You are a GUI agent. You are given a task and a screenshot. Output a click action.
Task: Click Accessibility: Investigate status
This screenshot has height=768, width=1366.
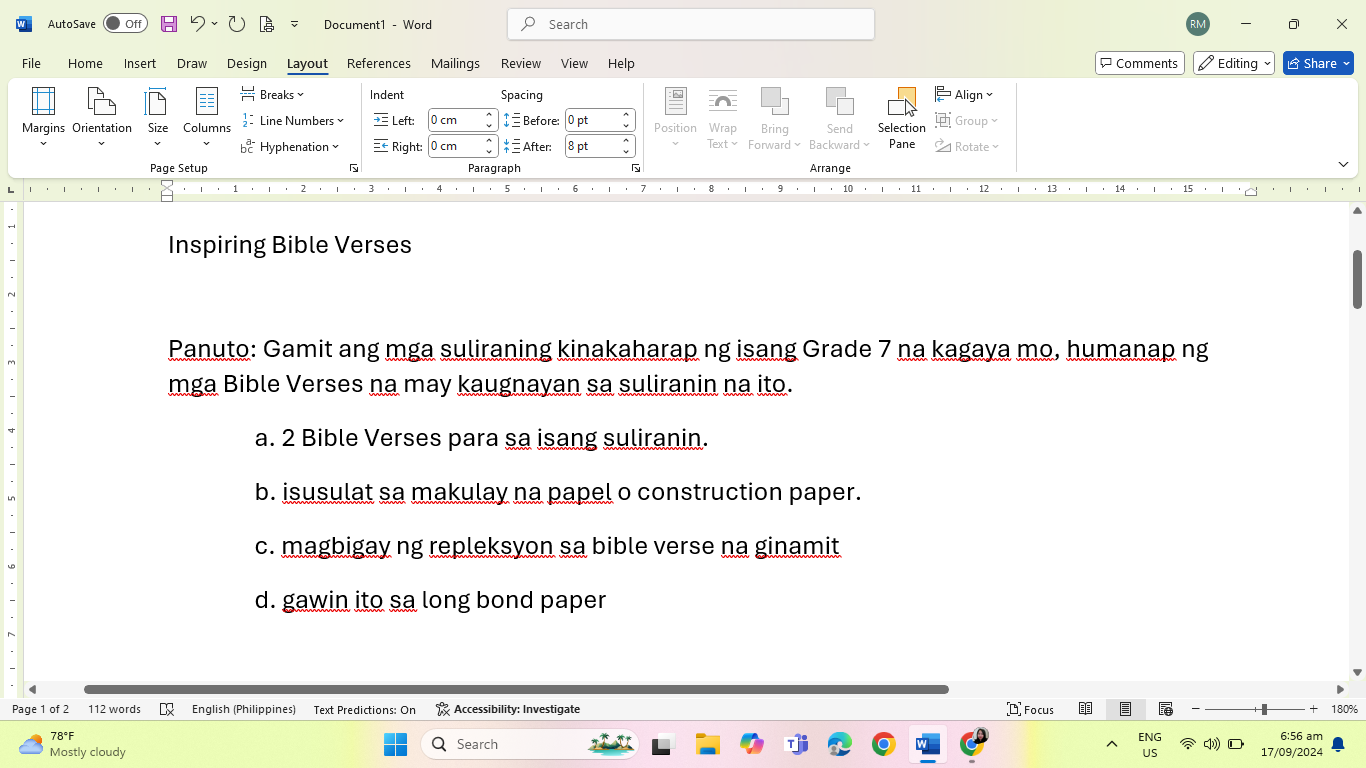click(x=508, y=709)
